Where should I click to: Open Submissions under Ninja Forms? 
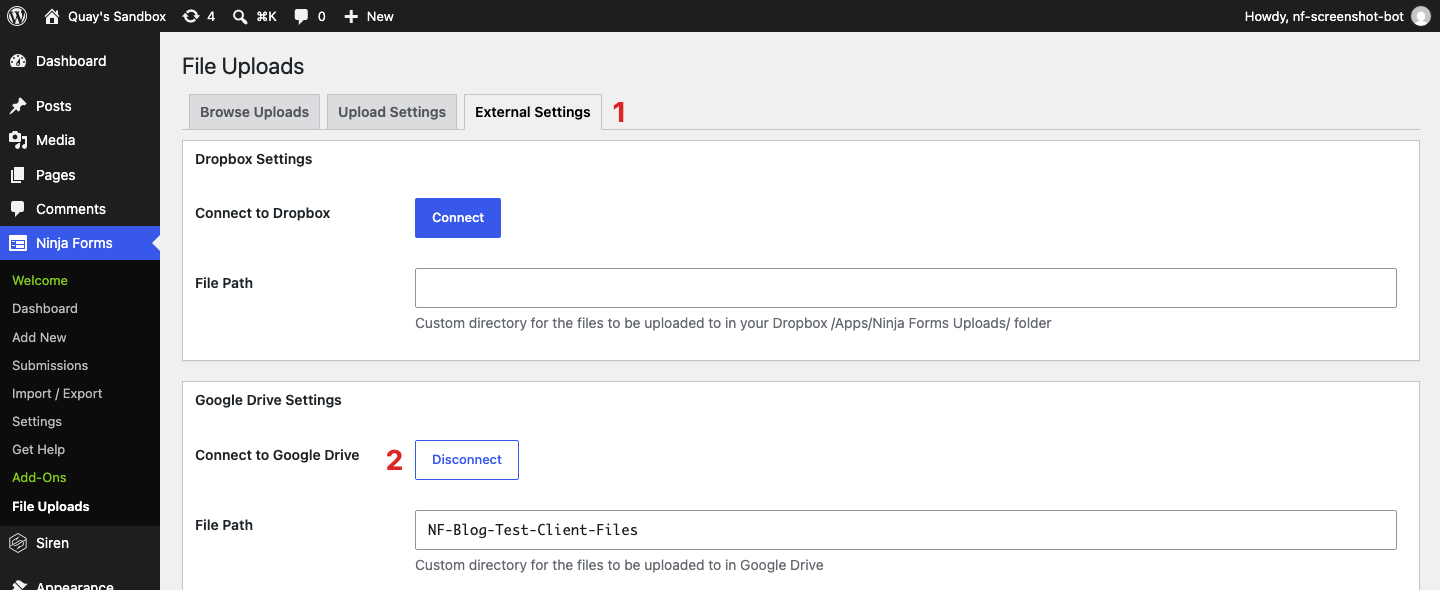click(50, 365)
